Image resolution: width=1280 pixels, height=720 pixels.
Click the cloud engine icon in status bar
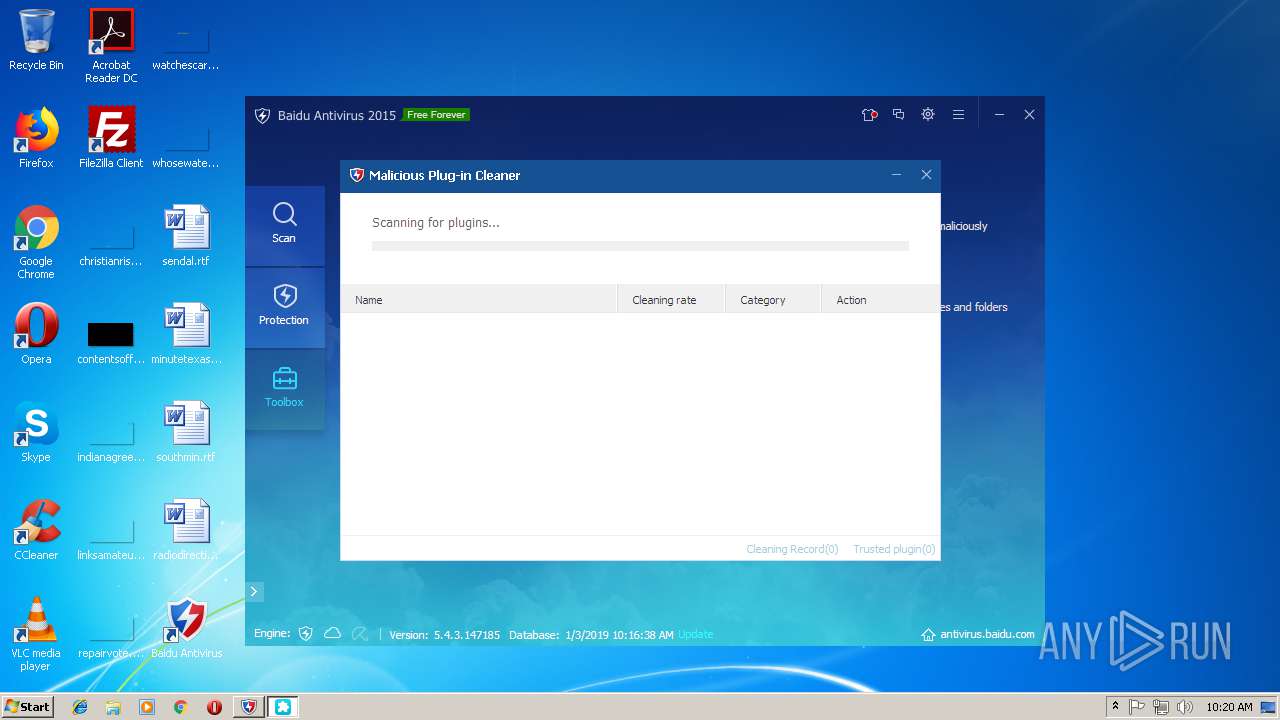[332, 634]
